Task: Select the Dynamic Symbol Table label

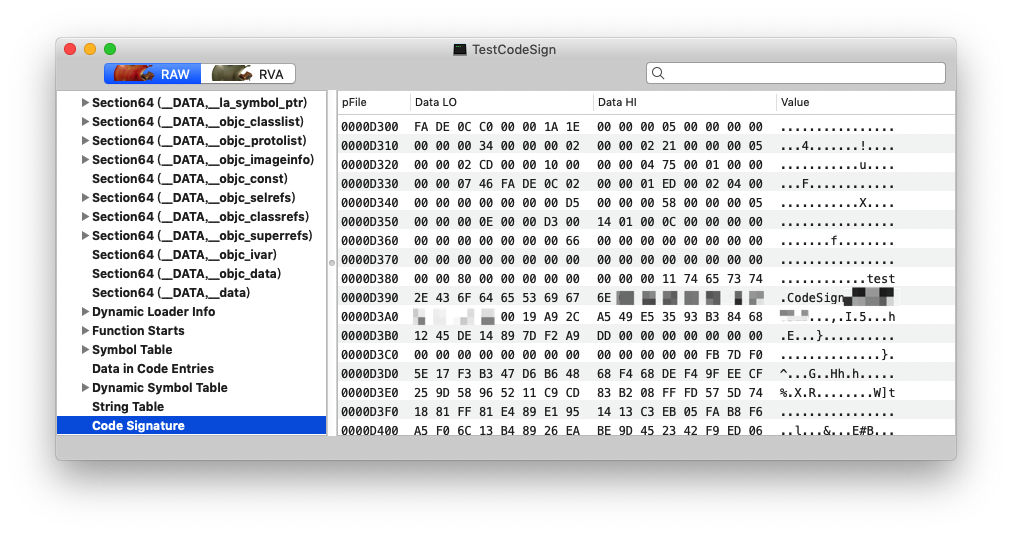Action: (x=160, y=387)
